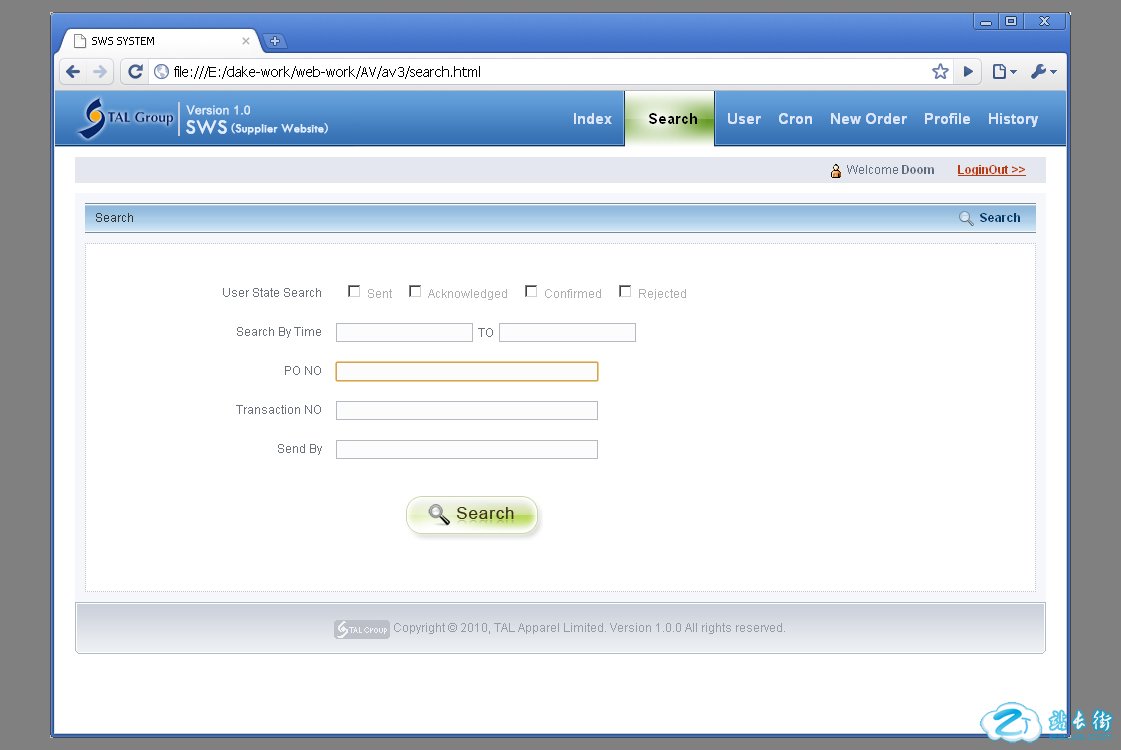Viewport: 1121px width, 750px height.
Task: Go to the Index navigation tab
Action: (x=592, y=119)
